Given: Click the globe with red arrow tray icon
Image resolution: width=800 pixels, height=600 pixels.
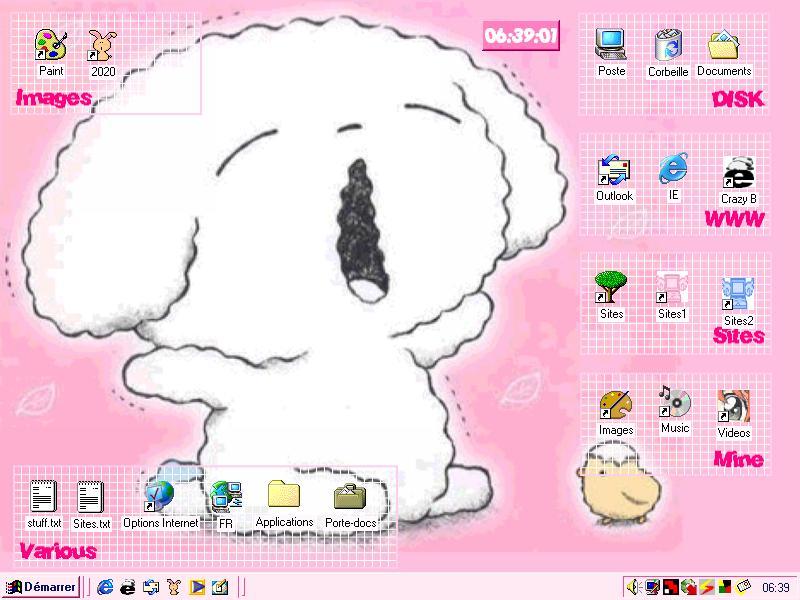Looking at the screenshot, I should (x=689, y=587).
